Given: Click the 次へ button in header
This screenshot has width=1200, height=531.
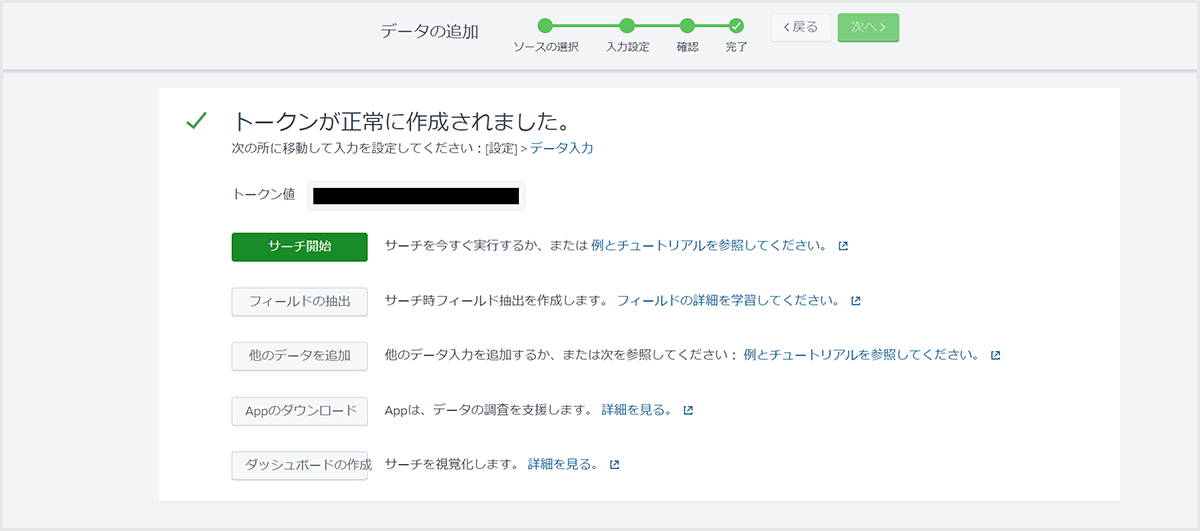Looking at the screenshot, I should tap(868, 27).
